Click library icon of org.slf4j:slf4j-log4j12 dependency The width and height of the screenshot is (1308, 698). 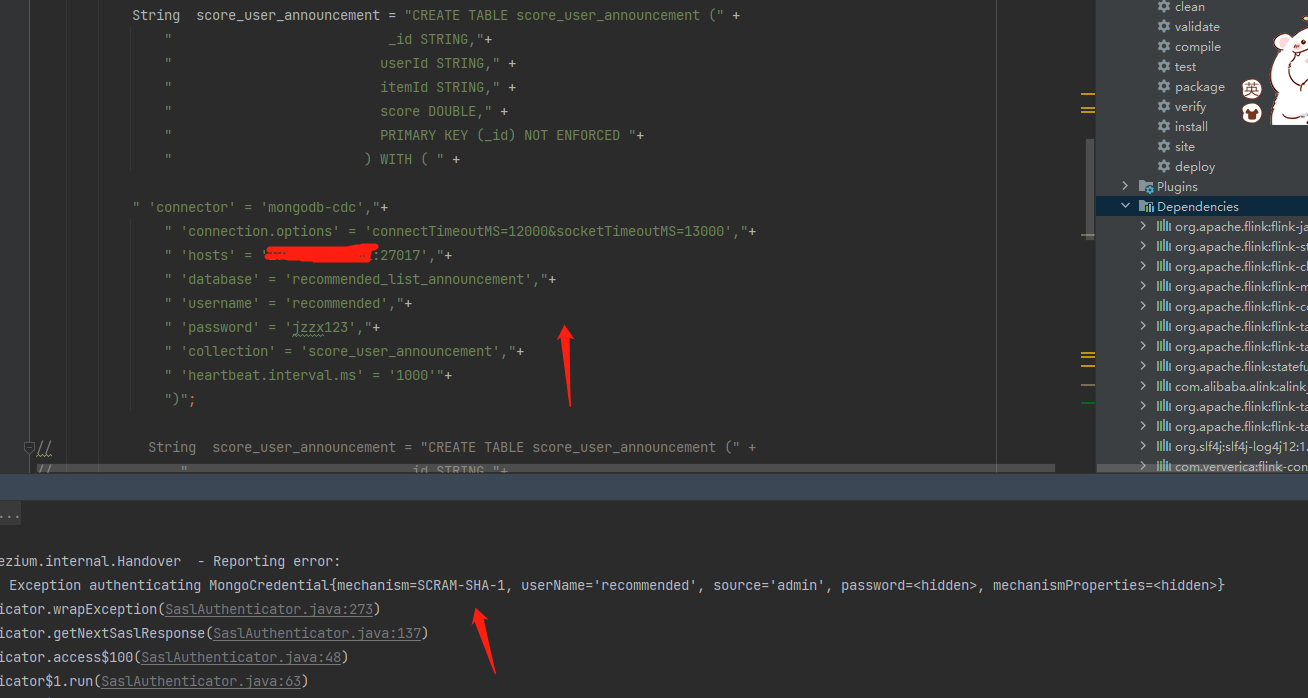coord(1164,446)
